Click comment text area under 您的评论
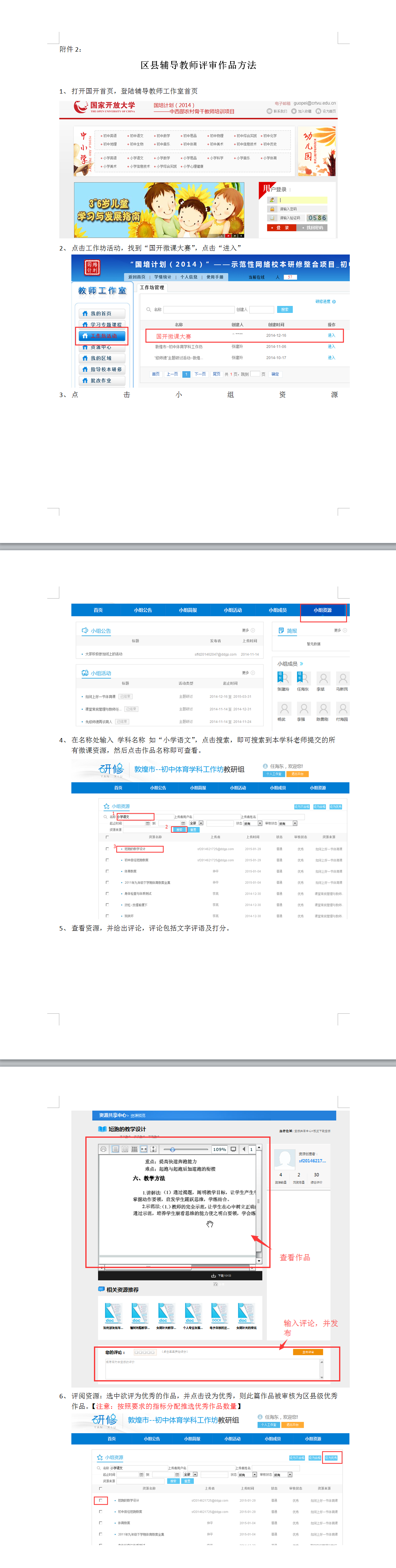The width and height of the screenshot is (396, 1568). 214,1369
